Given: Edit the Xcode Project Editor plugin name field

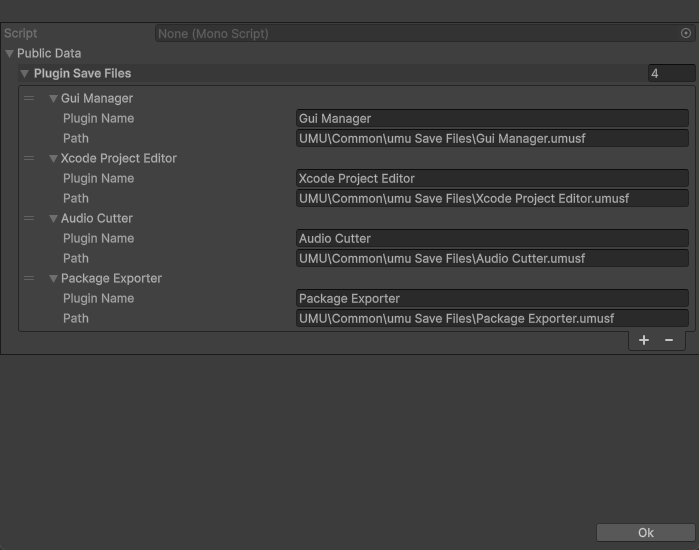Looking at the screenshot, I should (x=492, y=179).
